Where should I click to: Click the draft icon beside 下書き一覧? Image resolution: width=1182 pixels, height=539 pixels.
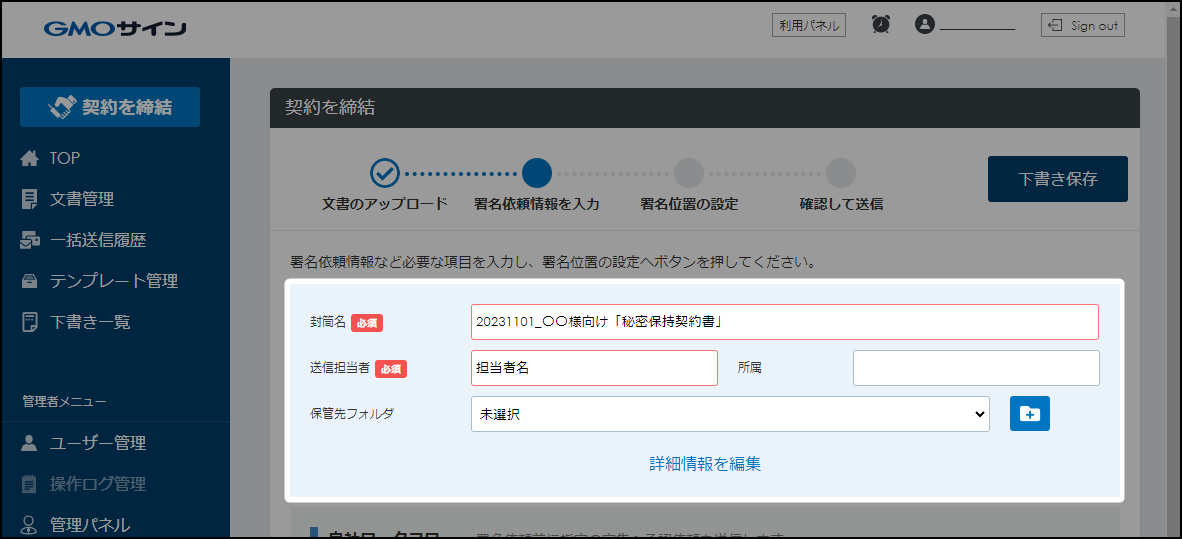(x=30, y=322)
